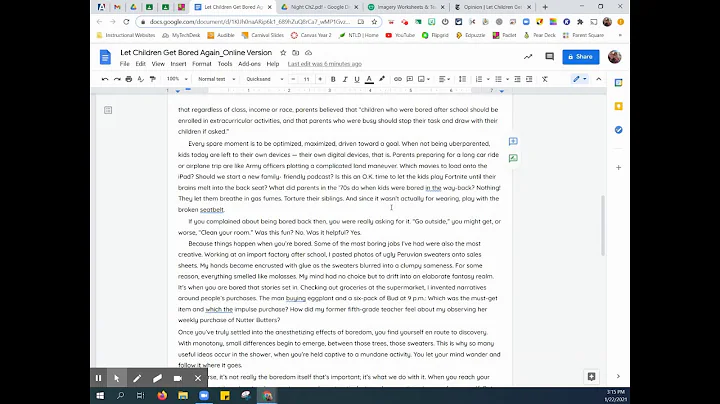This screenshot has width=720, height=404.
Task: Open the highlight color picker
Action: (382, 79)
